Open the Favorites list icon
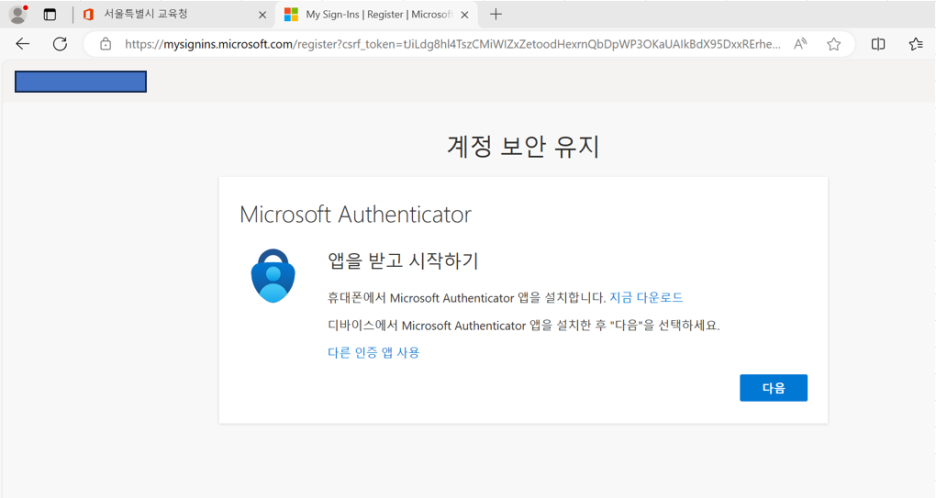Screen dimensions: 936x498 (915, 44)
